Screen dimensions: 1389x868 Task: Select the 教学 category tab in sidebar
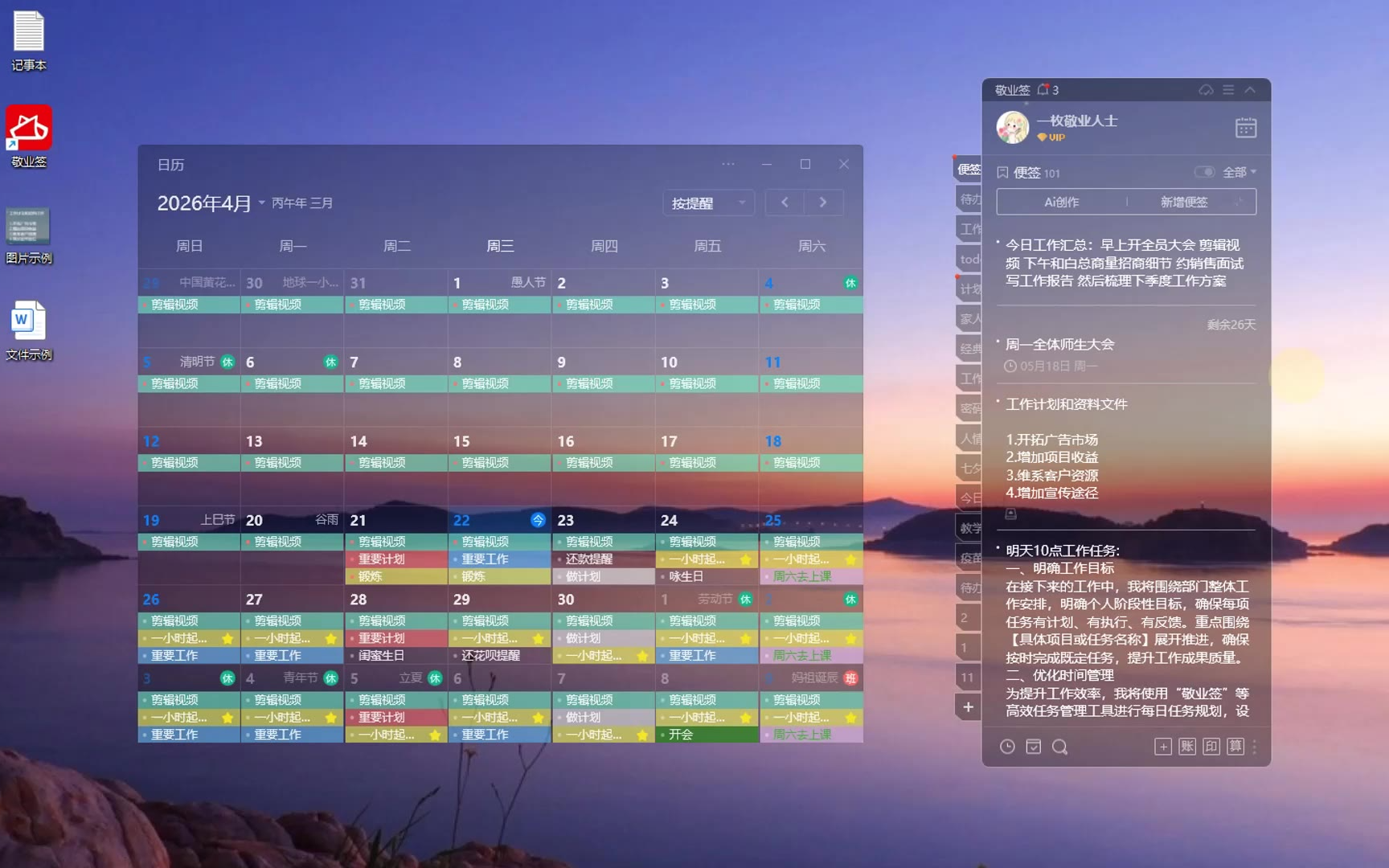pos(969,528)
